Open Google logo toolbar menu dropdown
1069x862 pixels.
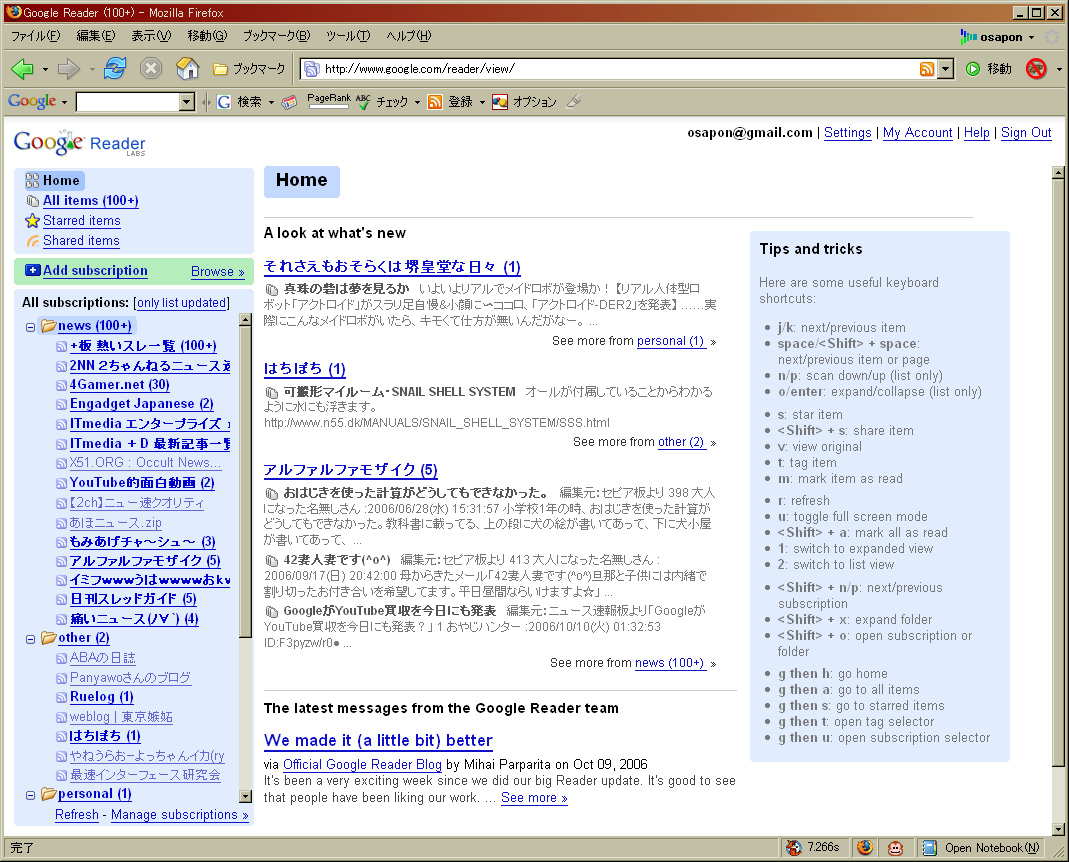tap(65, 102)
